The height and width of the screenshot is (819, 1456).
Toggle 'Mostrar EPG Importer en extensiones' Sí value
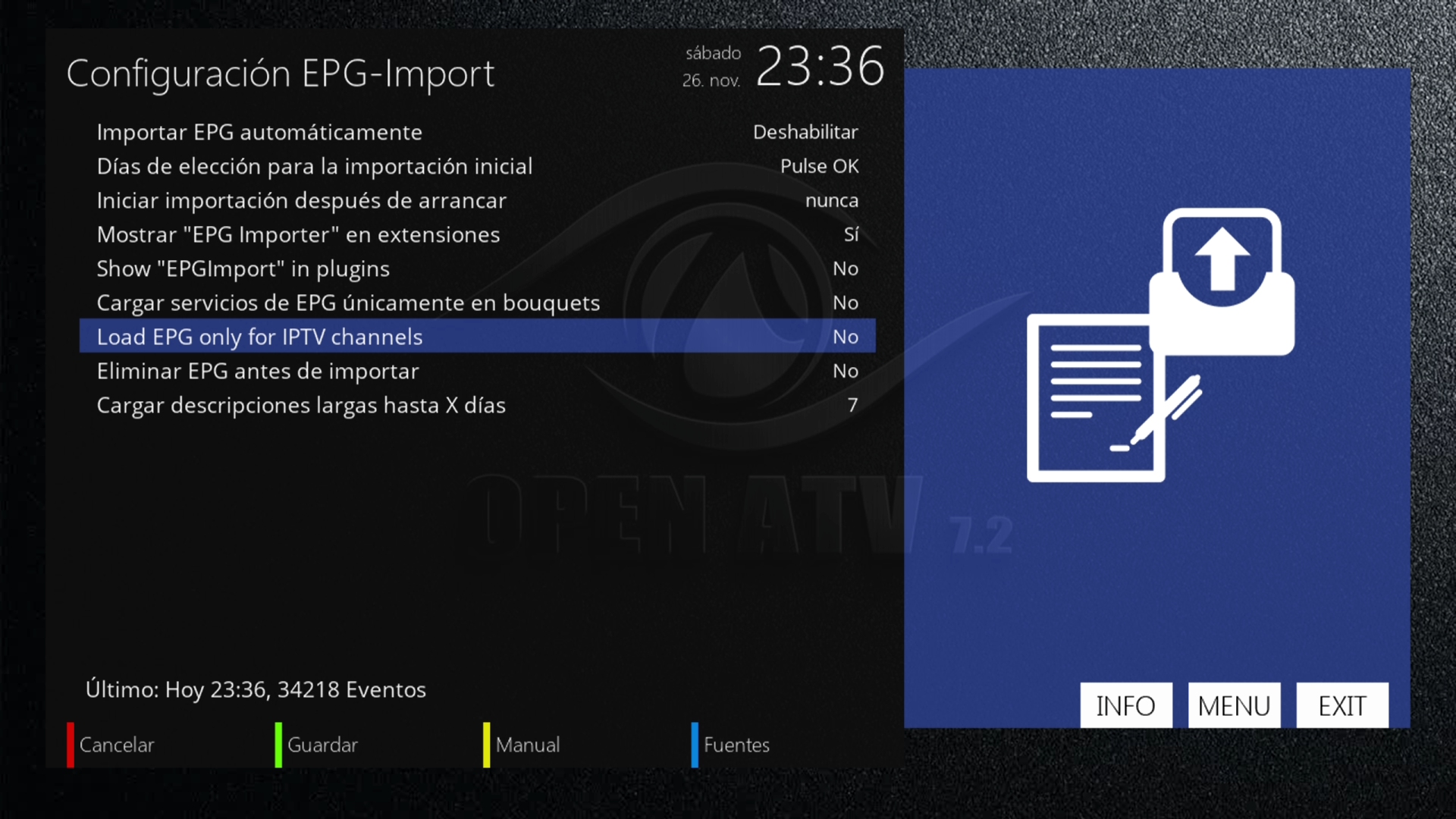pyautogui.click(x=851, y=234)
